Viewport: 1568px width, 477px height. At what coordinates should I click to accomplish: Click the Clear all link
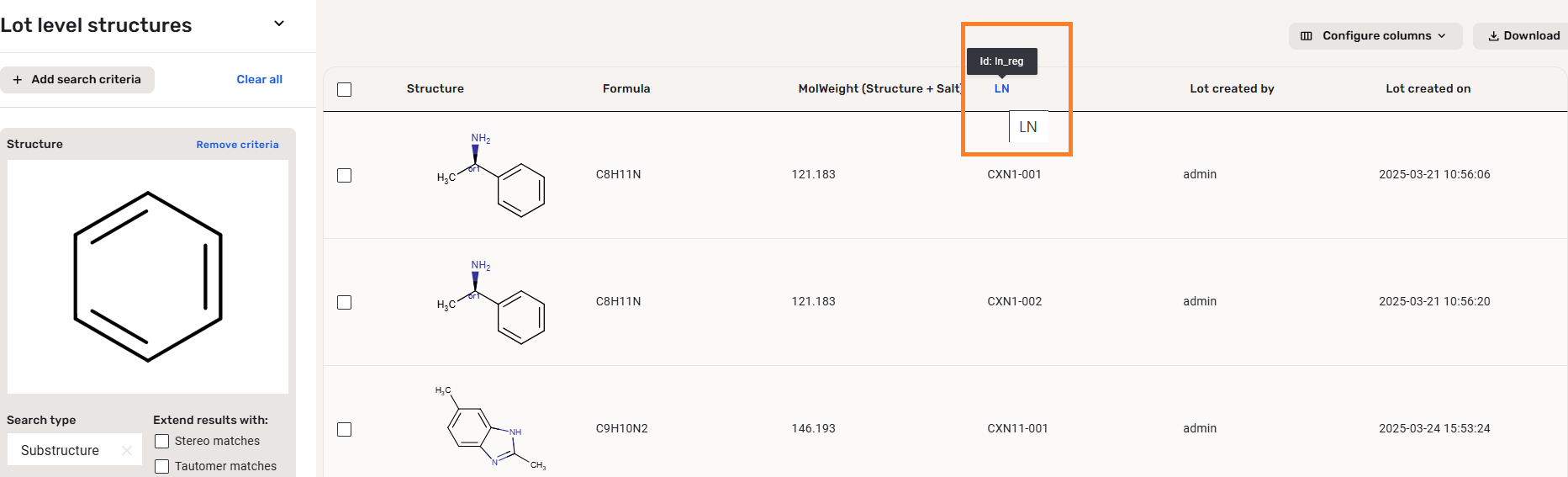[259, 80]
